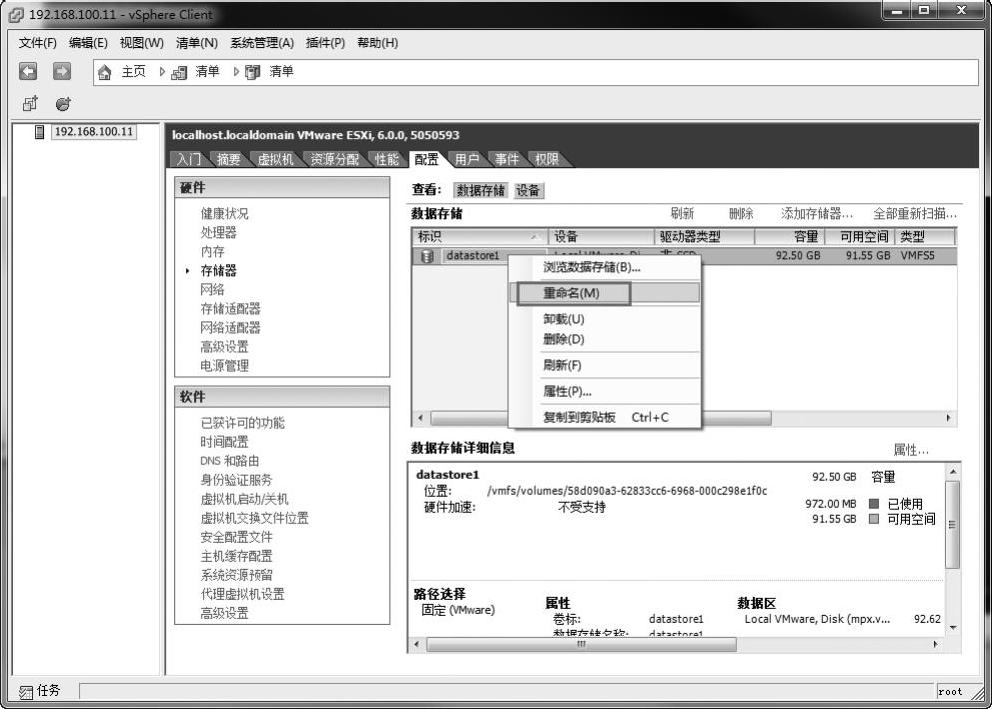992x709 pixels.
Task: Click details panel vertical scrollbar down arrow
Action: click(x=953, y=628)
